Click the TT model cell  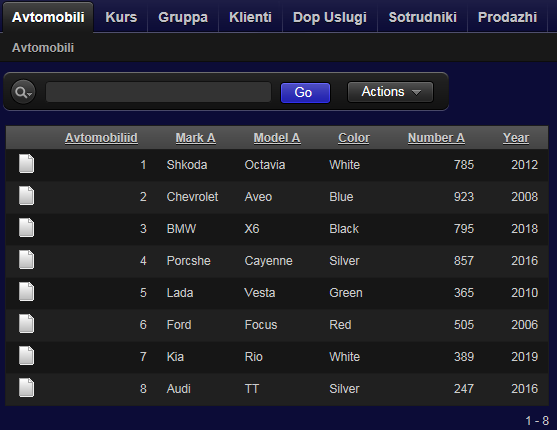click(252, 389)
